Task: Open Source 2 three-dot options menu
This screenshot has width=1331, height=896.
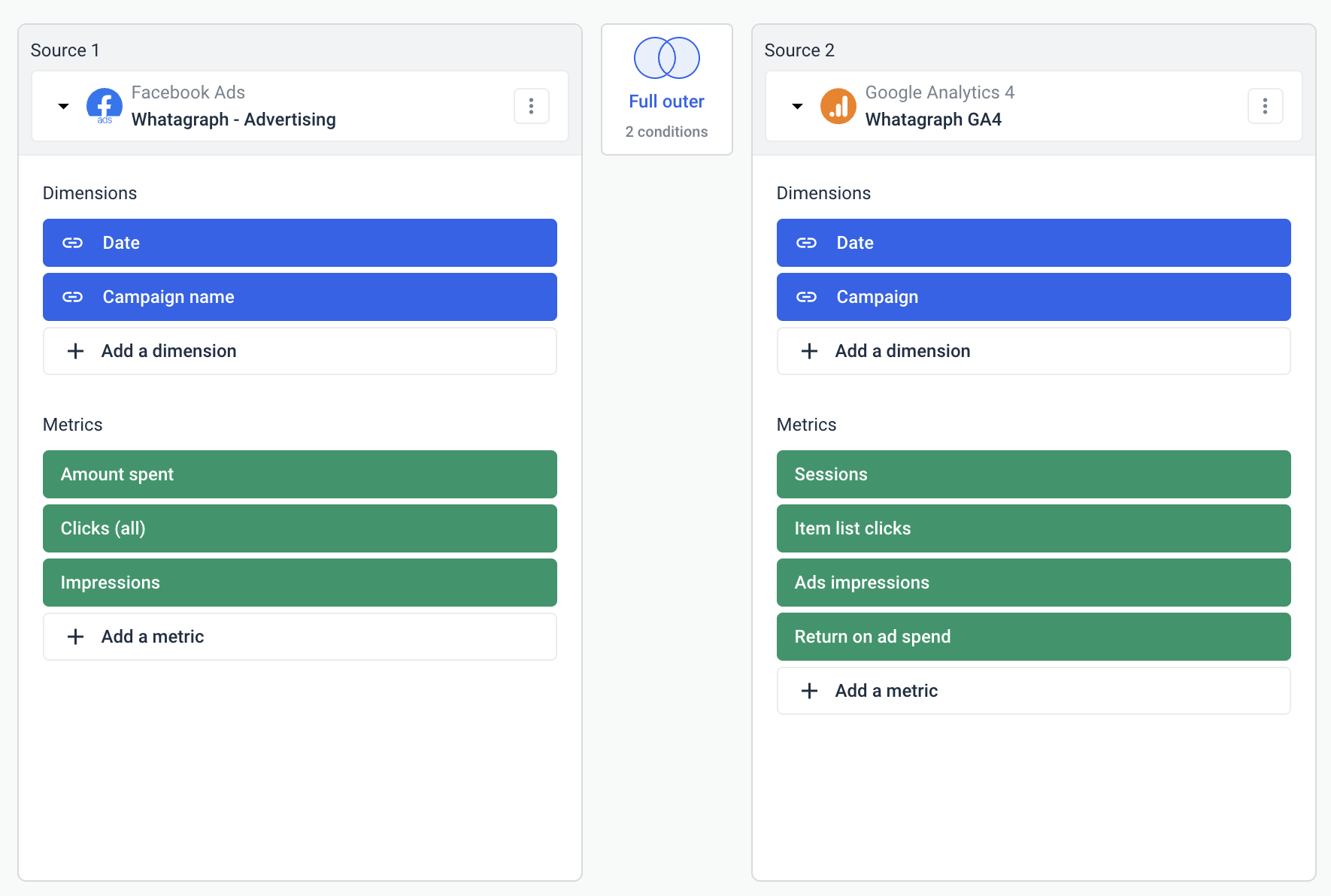Action: coord(1265,106)
